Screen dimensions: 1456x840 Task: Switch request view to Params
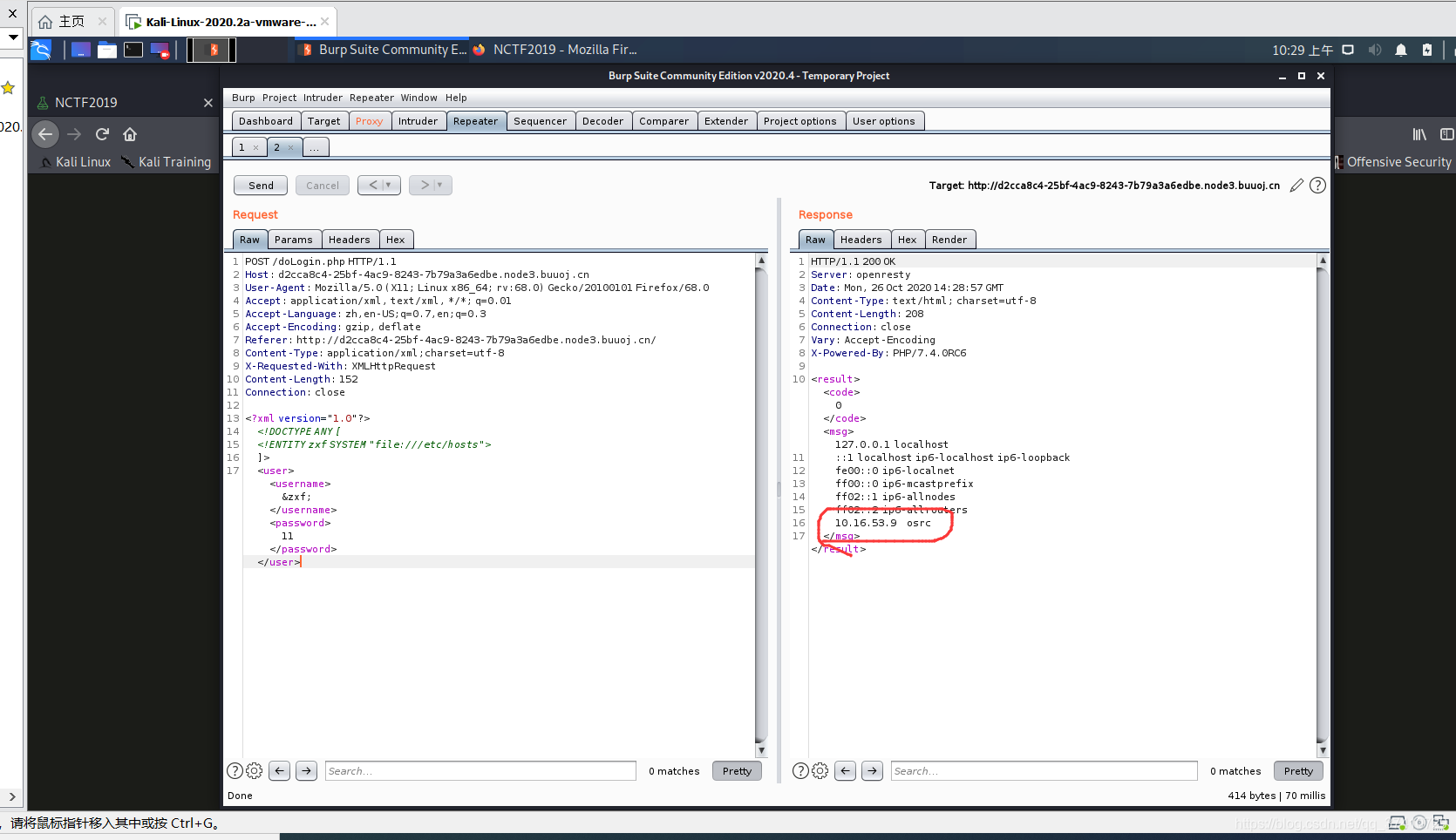coord(294,240)
